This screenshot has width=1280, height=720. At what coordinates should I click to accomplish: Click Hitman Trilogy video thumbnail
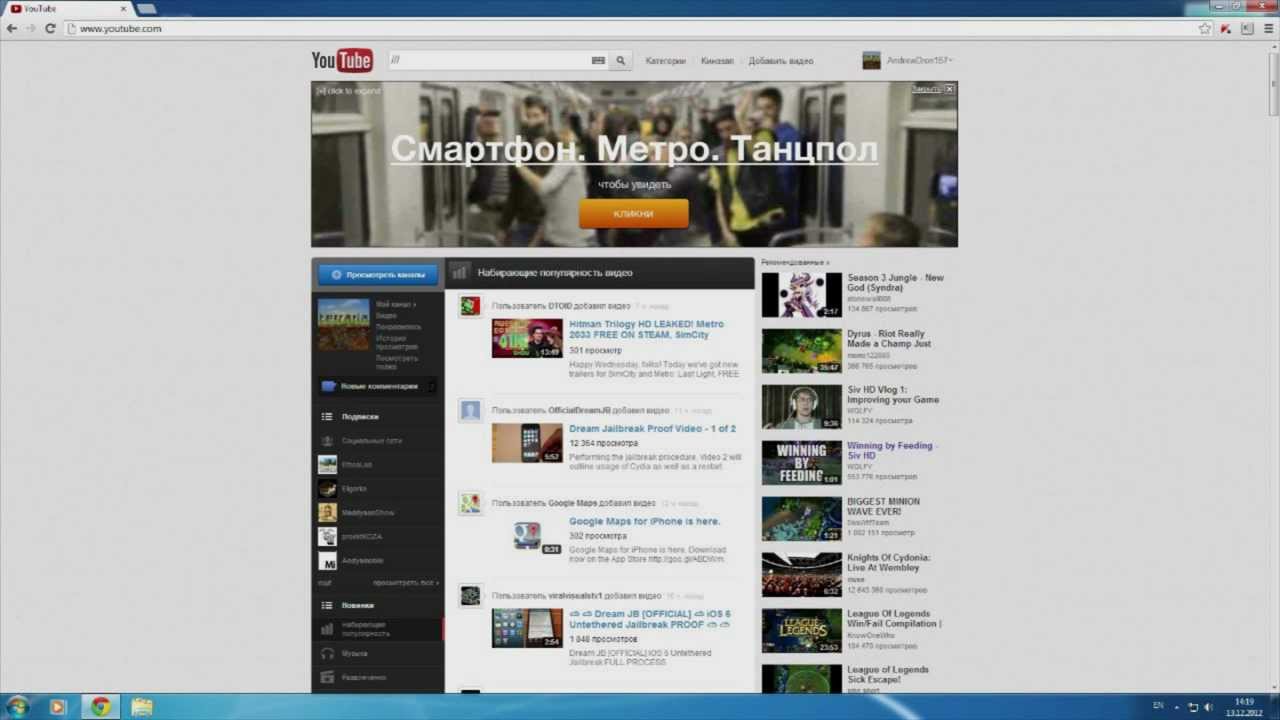tap(527, 338)
